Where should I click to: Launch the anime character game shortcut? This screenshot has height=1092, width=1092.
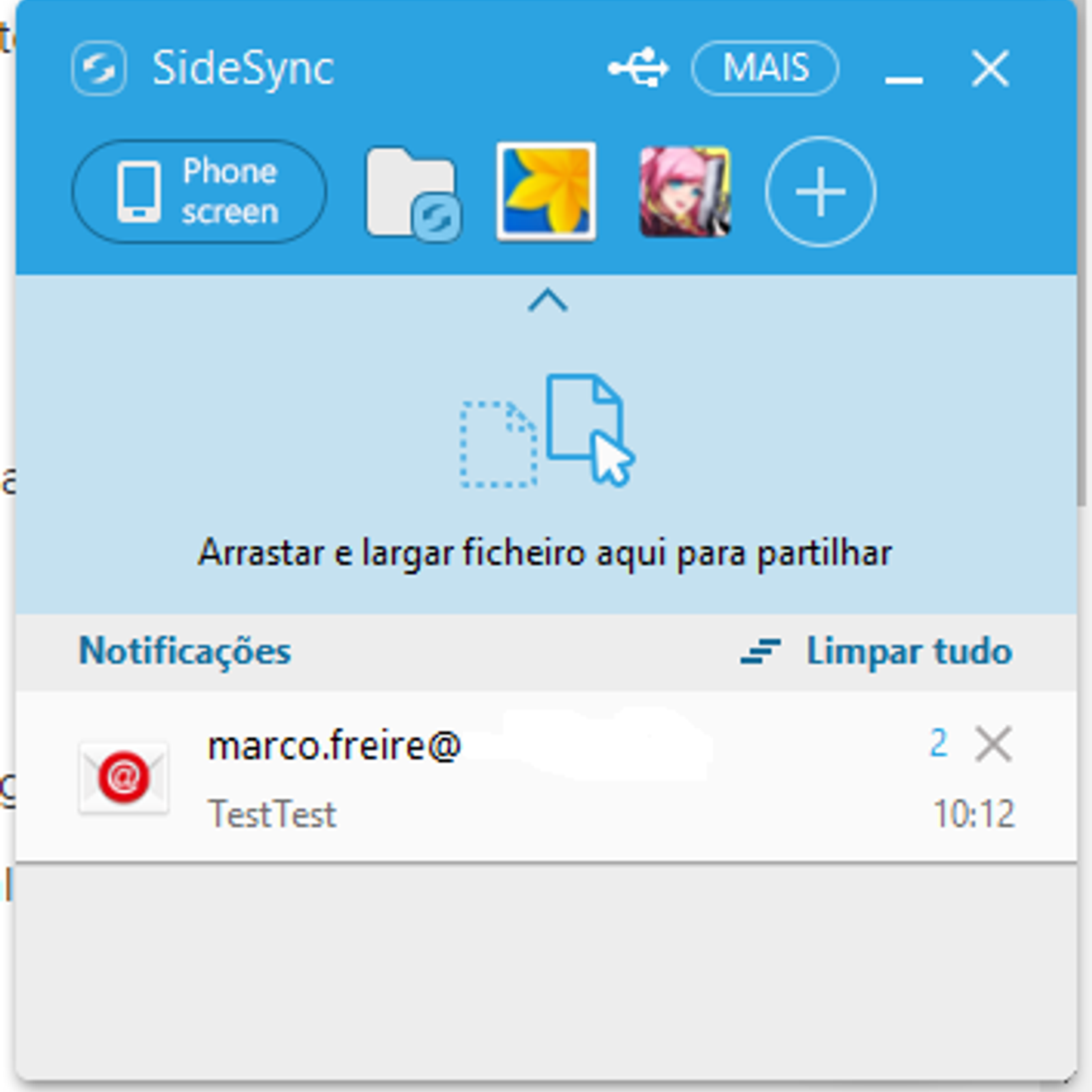685,192
